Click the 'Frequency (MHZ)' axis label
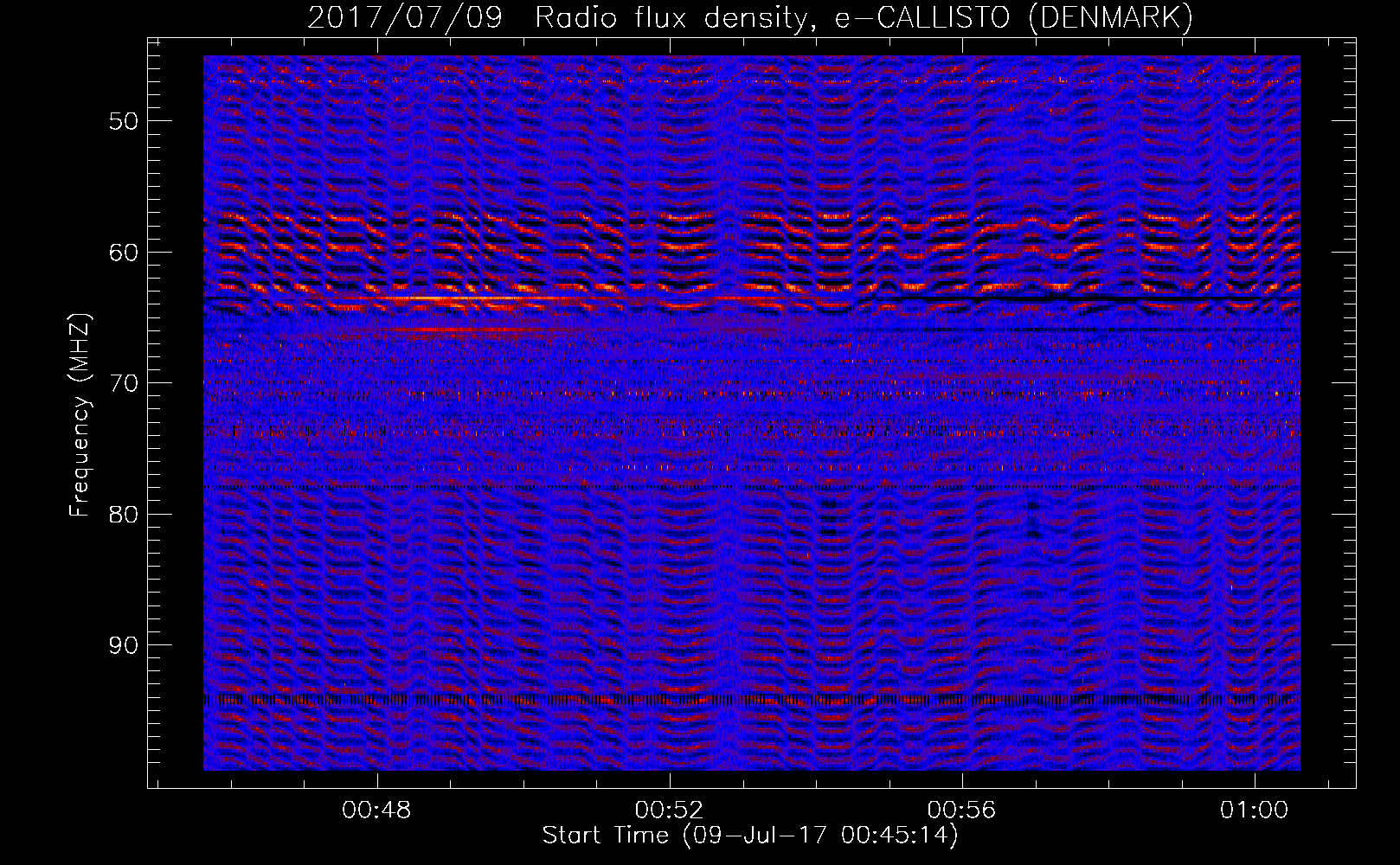Viewport: 1400px width, 865px height. tap(79, 415)
